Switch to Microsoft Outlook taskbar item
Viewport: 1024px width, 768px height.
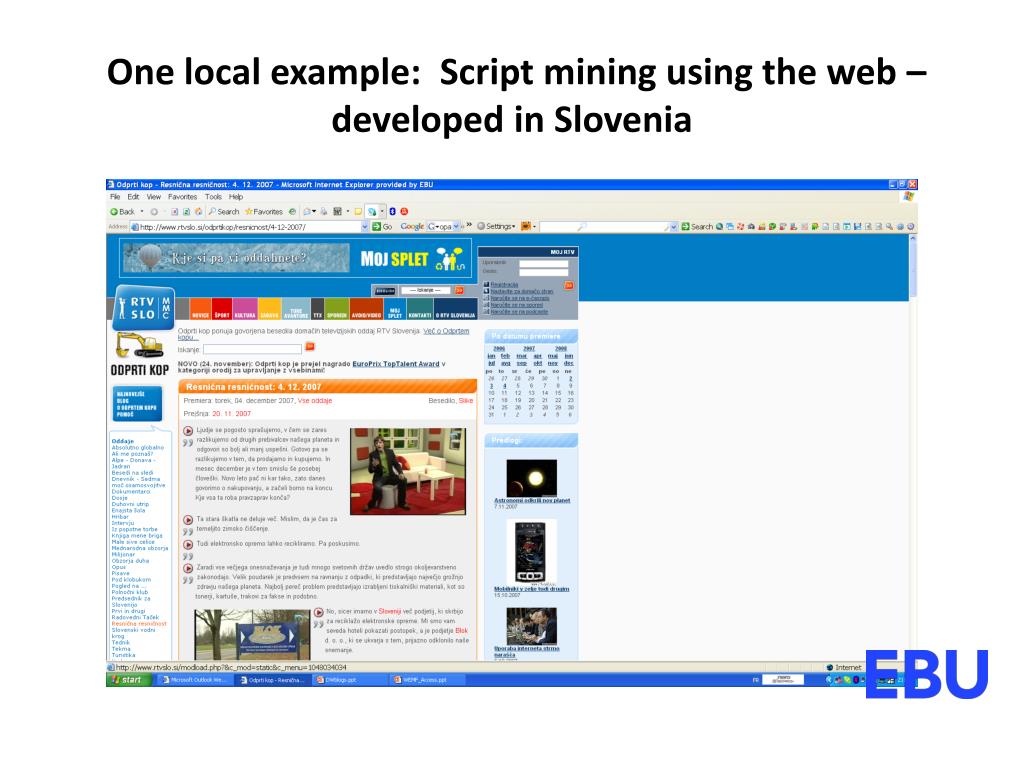click(195, 680)
